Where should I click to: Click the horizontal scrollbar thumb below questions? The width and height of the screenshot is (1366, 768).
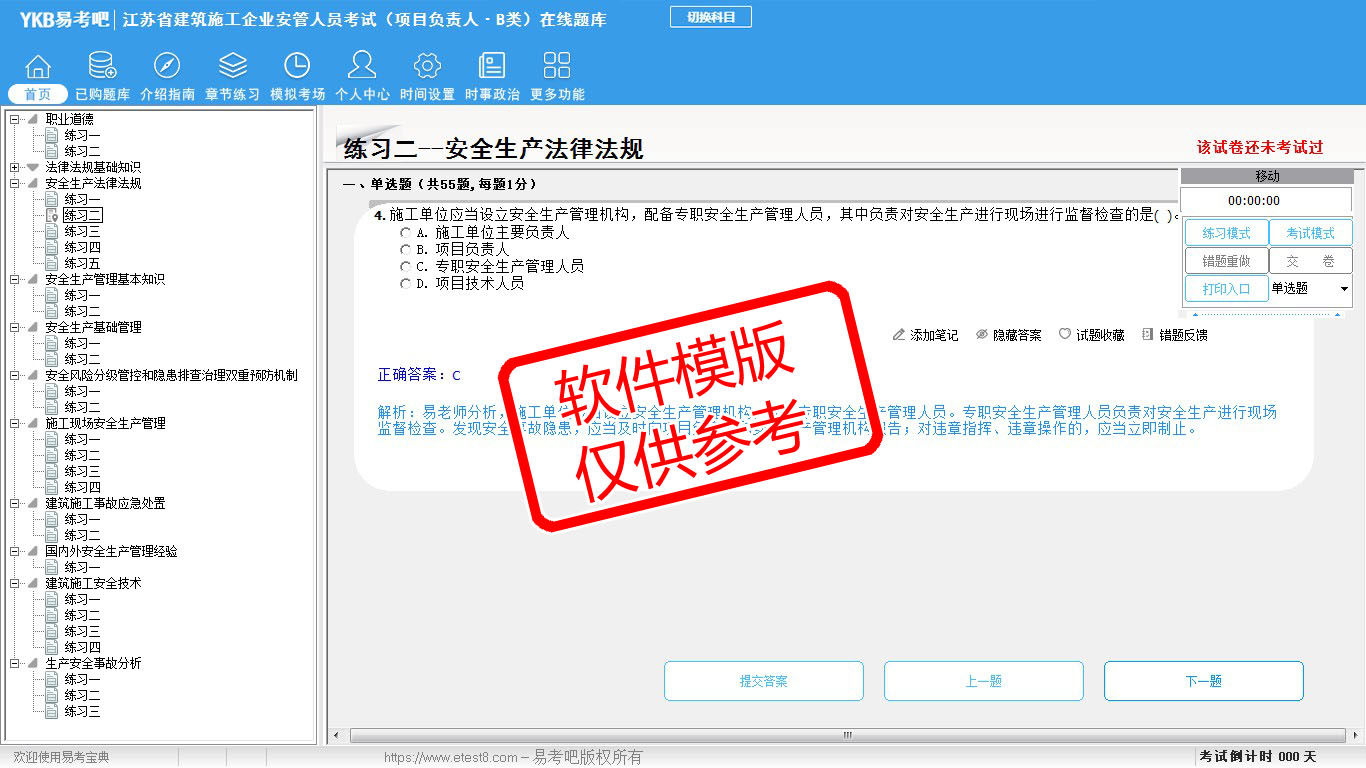pos(847,735)
